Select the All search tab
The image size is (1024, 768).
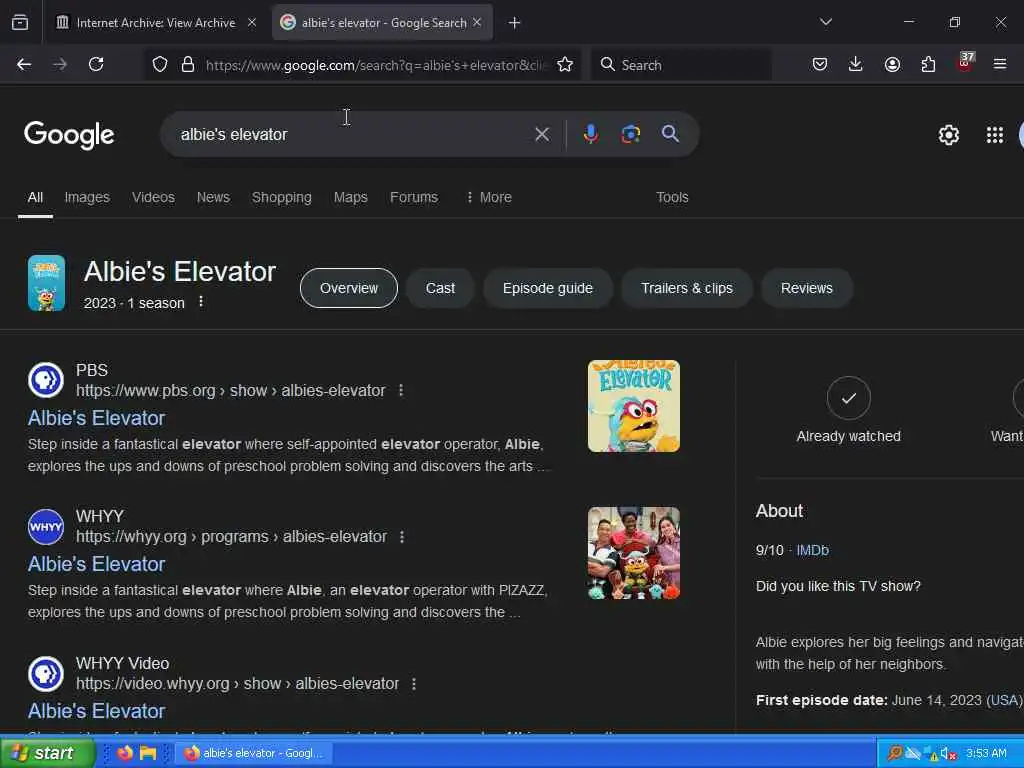pyautogui.click(x=35, y=197)
